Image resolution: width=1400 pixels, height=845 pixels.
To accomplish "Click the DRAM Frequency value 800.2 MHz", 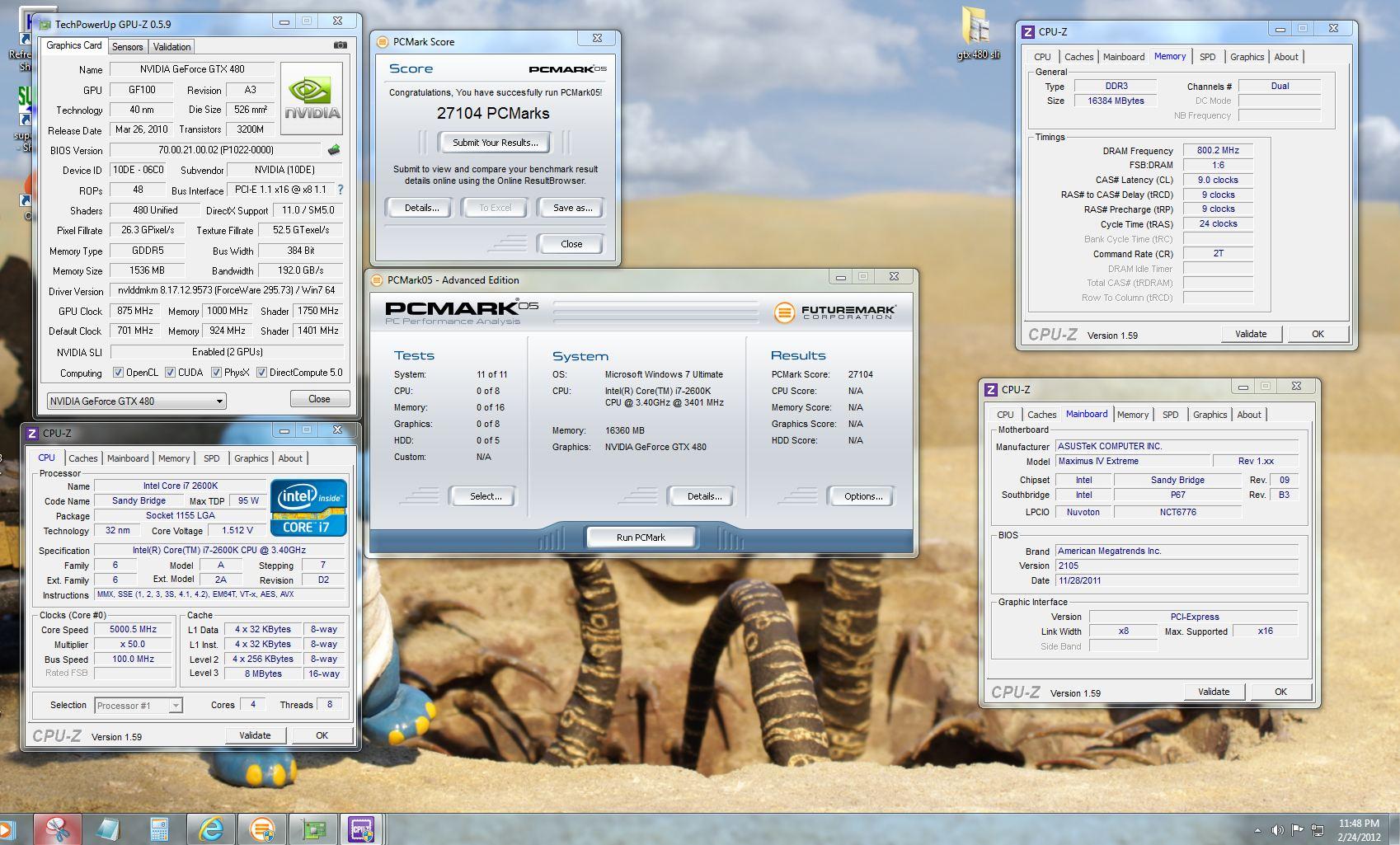I will [1218, 150].
